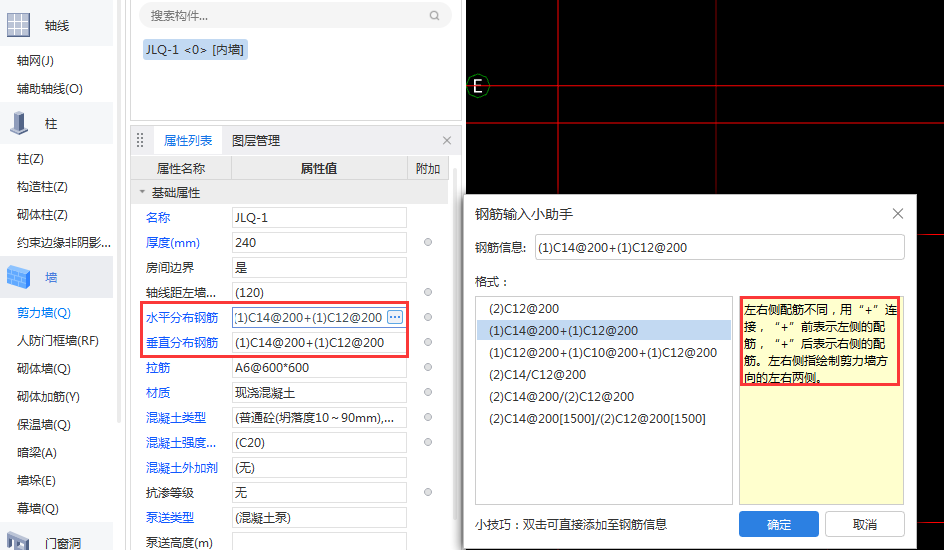
Task: Click the 搜索构件 search field
Action: 295,16
